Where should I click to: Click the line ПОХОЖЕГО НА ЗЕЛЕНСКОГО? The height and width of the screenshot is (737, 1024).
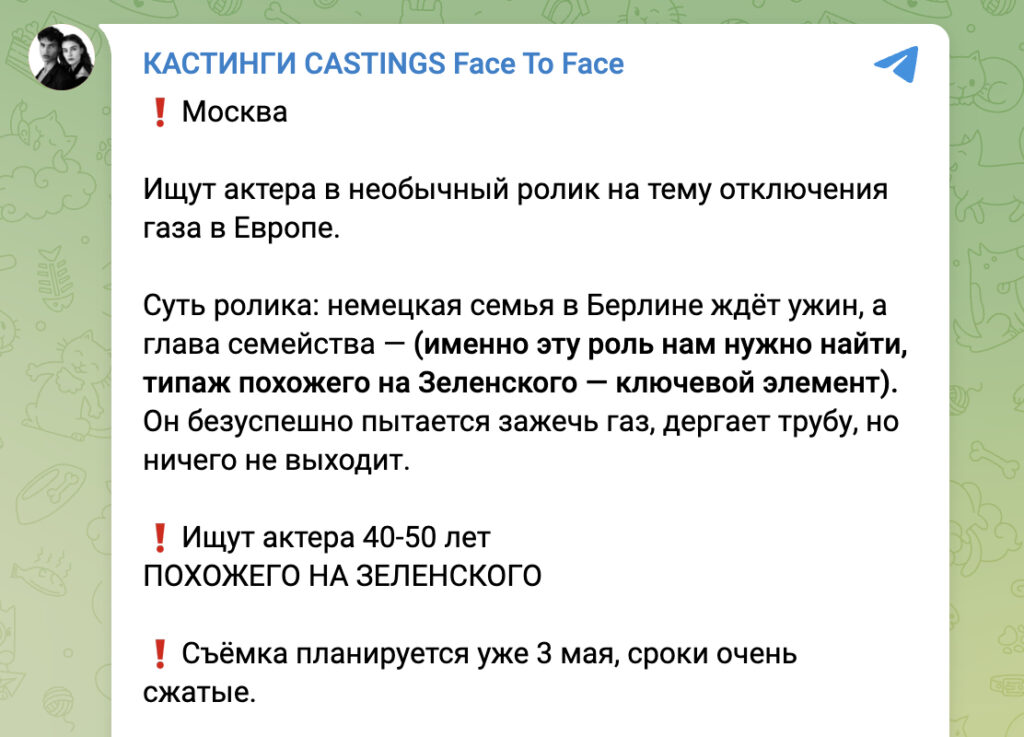point(342,575)
